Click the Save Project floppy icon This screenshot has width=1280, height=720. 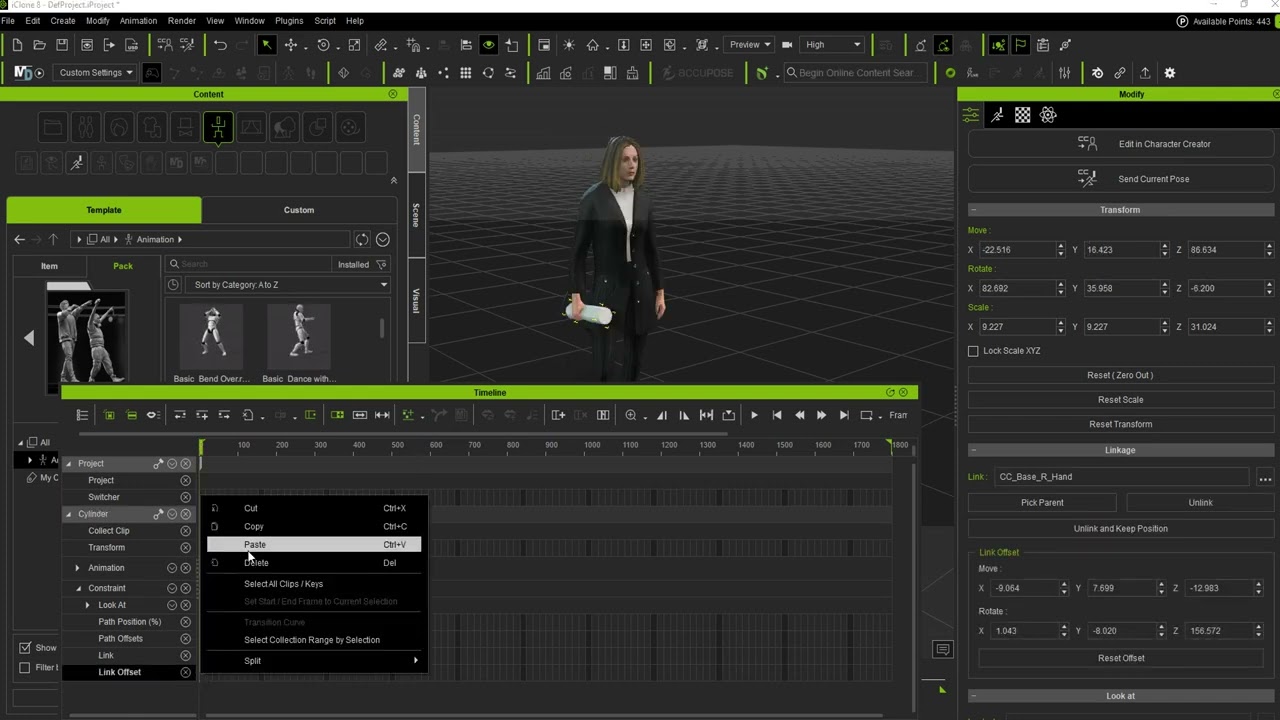pos(62,45)
